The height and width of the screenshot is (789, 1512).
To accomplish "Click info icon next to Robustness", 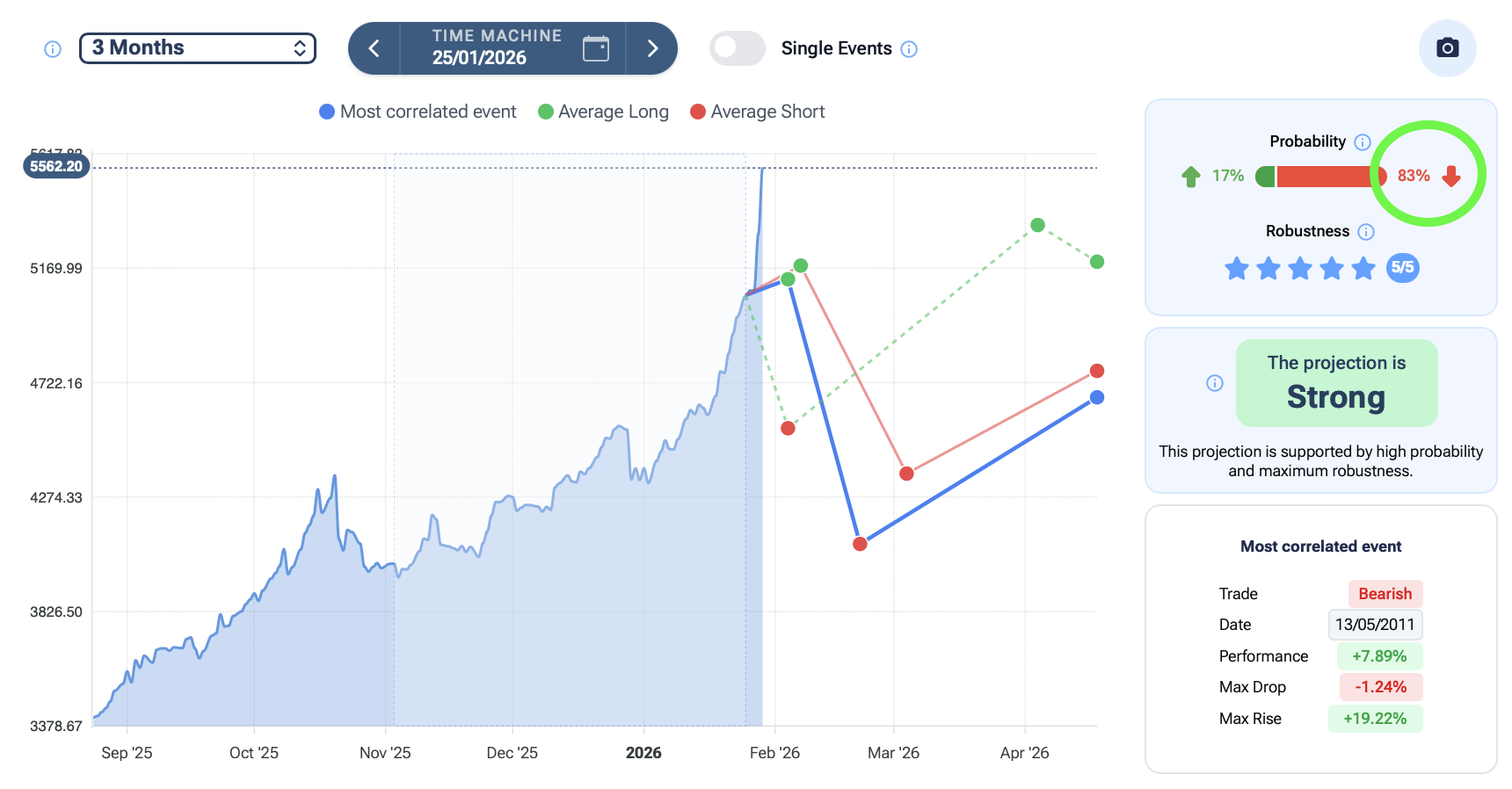I will [x=1365, y=232].
